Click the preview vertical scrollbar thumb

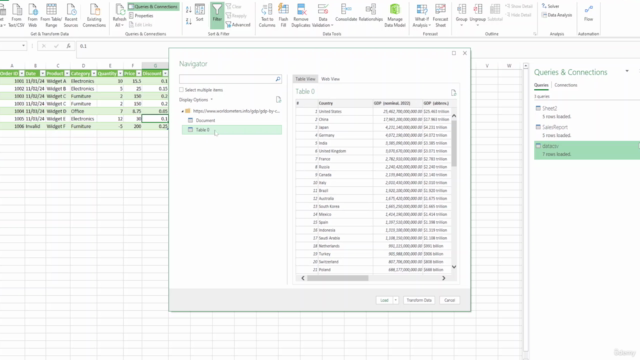tap(454, 143)
